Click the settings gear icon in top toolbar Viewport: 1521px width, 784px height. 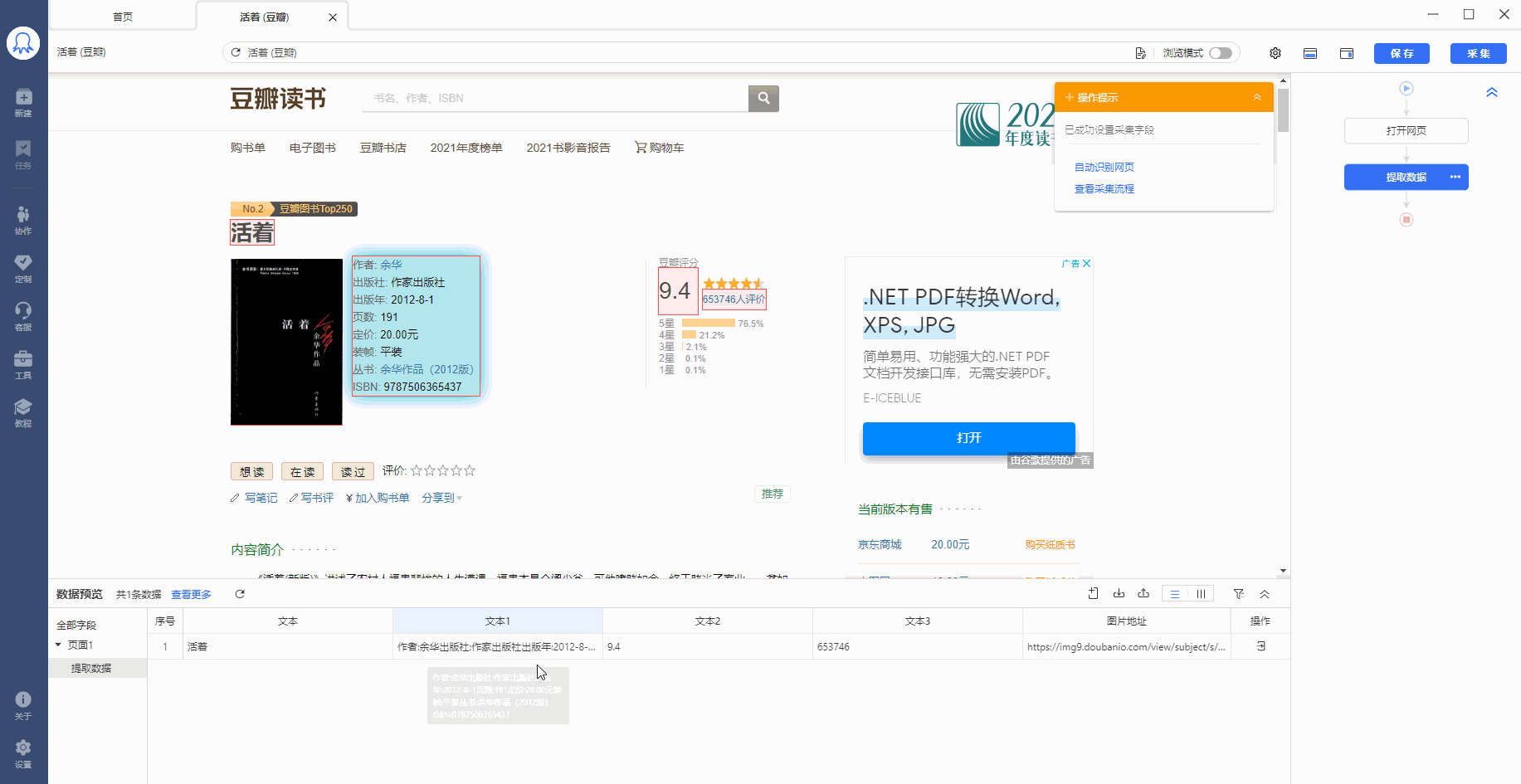click(1275, 53)
